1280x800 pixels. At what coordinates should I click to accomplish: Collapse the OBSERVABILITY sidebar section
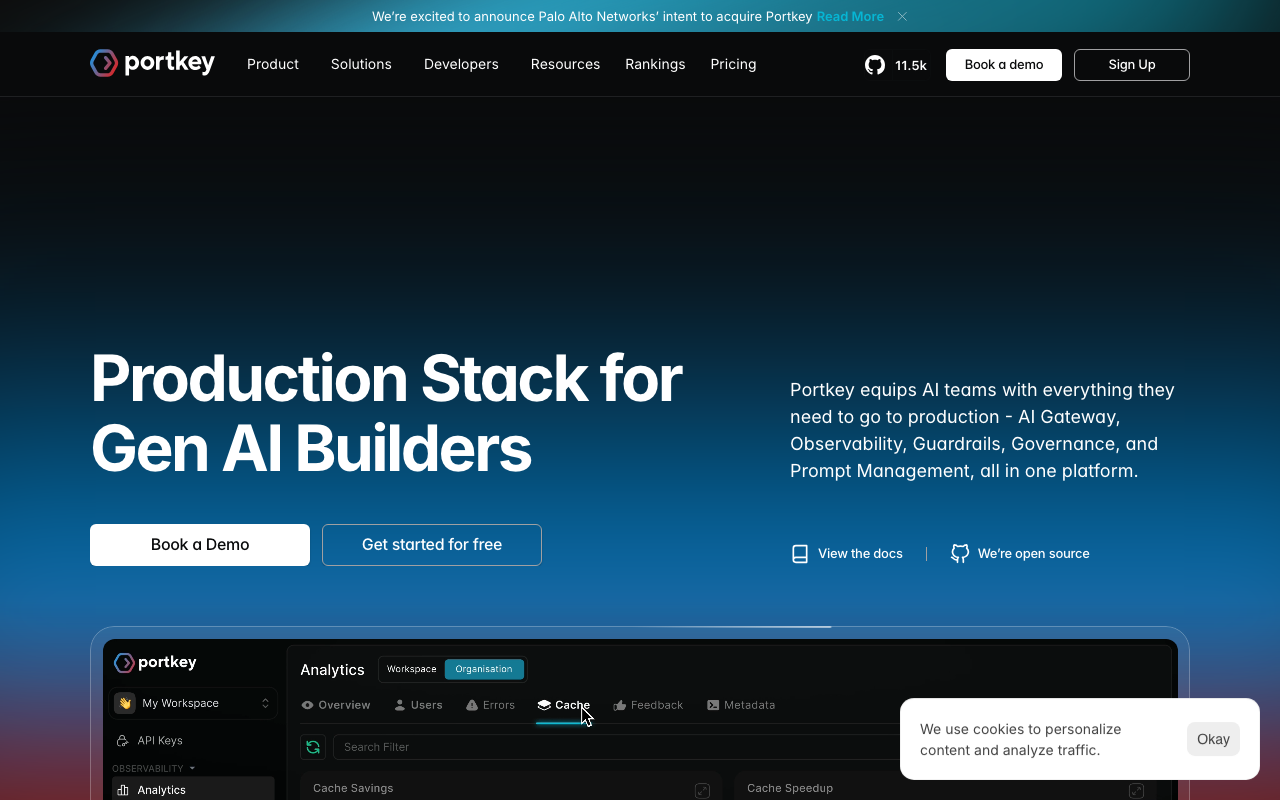(153, 768)
